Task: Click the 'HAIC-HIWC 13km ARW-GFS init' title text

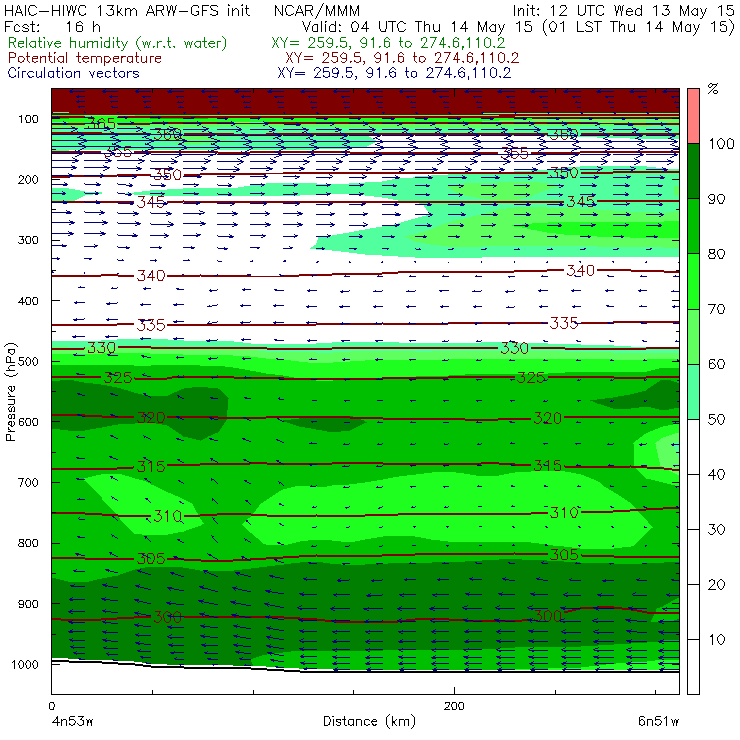Action: click(126, 10)
